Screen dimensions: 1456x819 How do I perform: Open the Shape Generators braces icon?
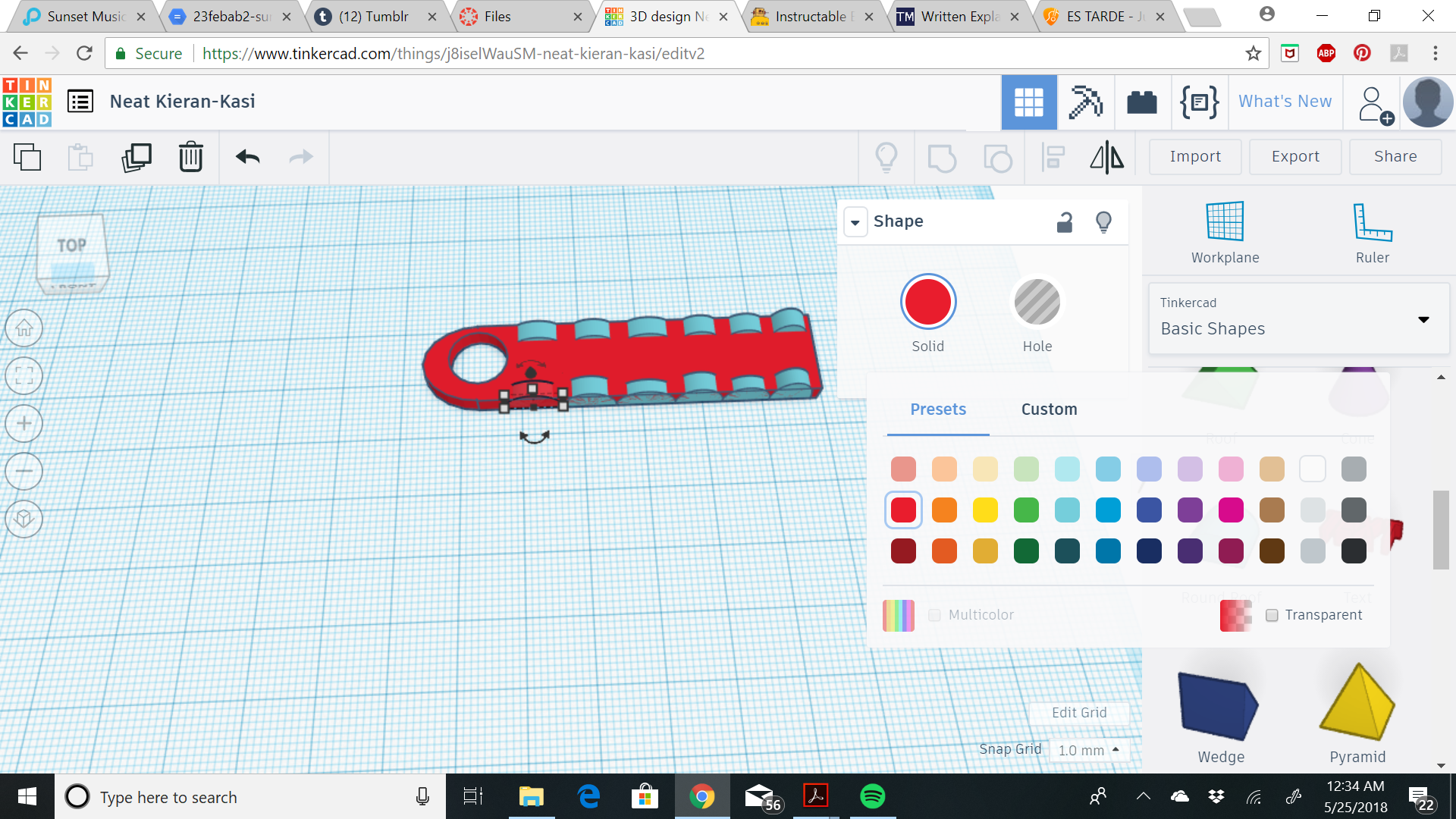1199,102
